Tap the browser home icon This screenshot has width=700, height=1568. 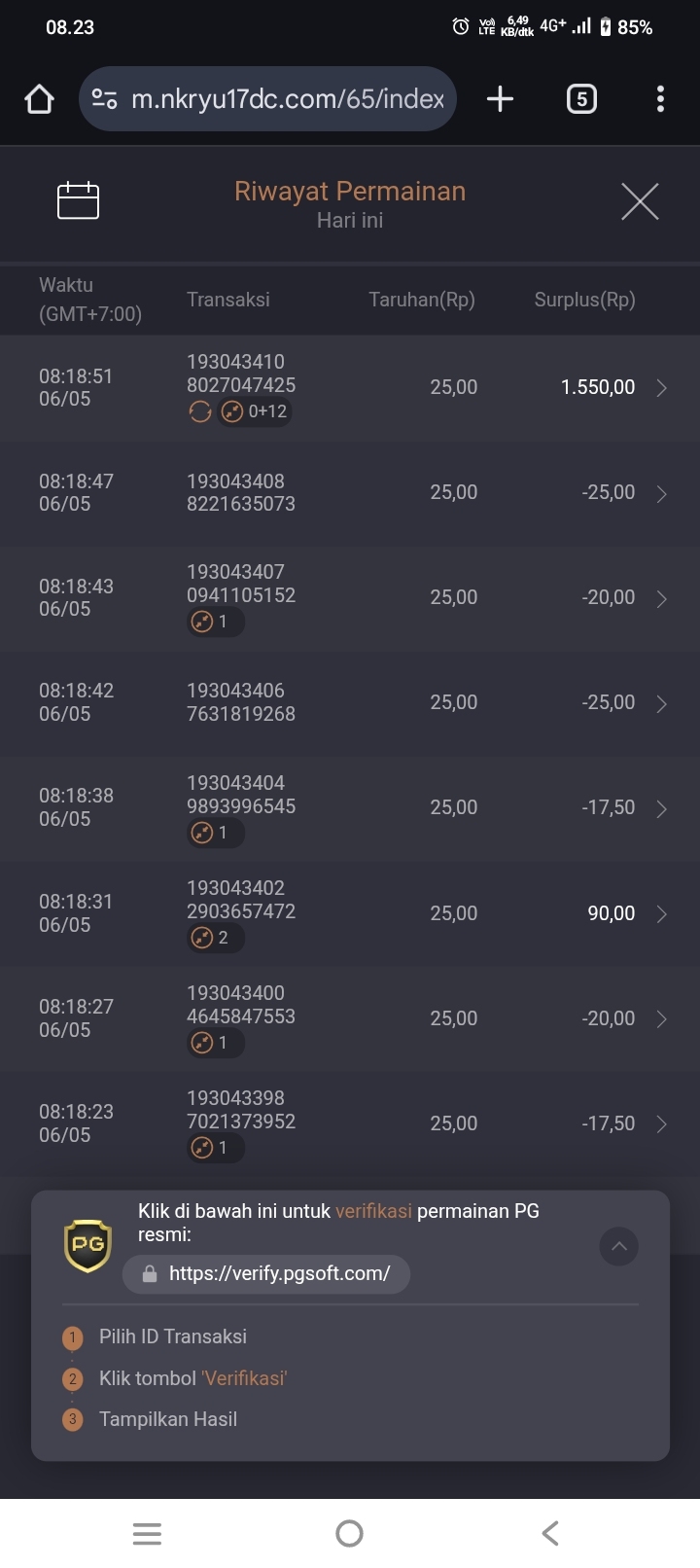pyautogui.click(x=39, y=98)
